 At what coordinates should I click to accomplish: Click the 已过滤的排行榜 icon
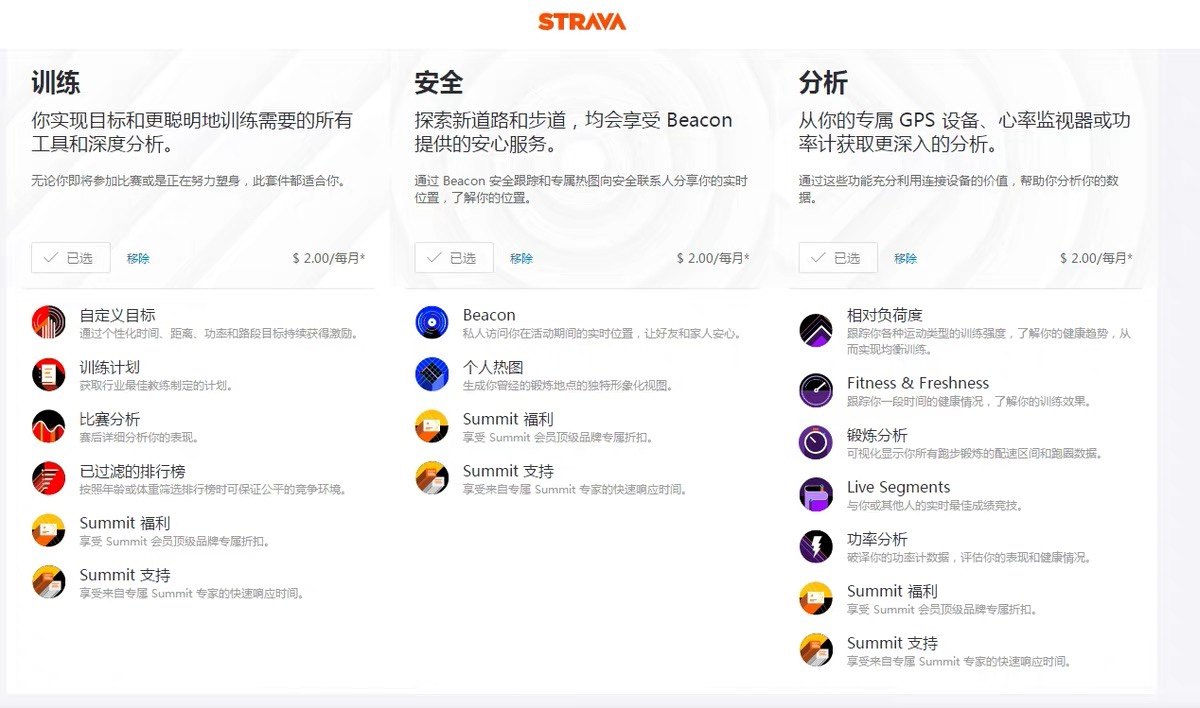click(x=48, y=478)
